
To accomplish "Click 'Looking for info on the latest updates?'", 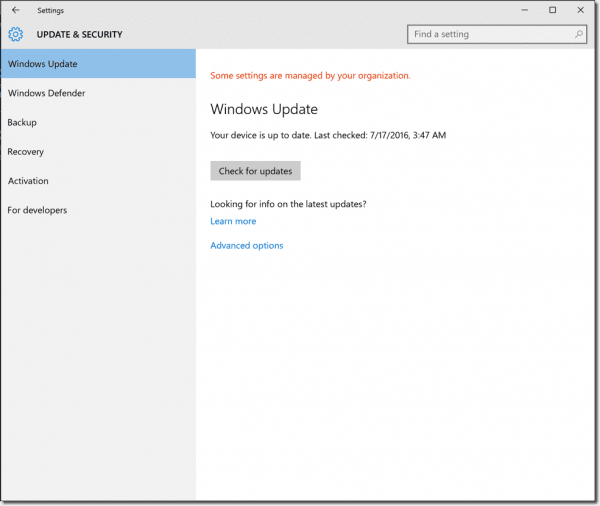I will click(x=288, y=204).
